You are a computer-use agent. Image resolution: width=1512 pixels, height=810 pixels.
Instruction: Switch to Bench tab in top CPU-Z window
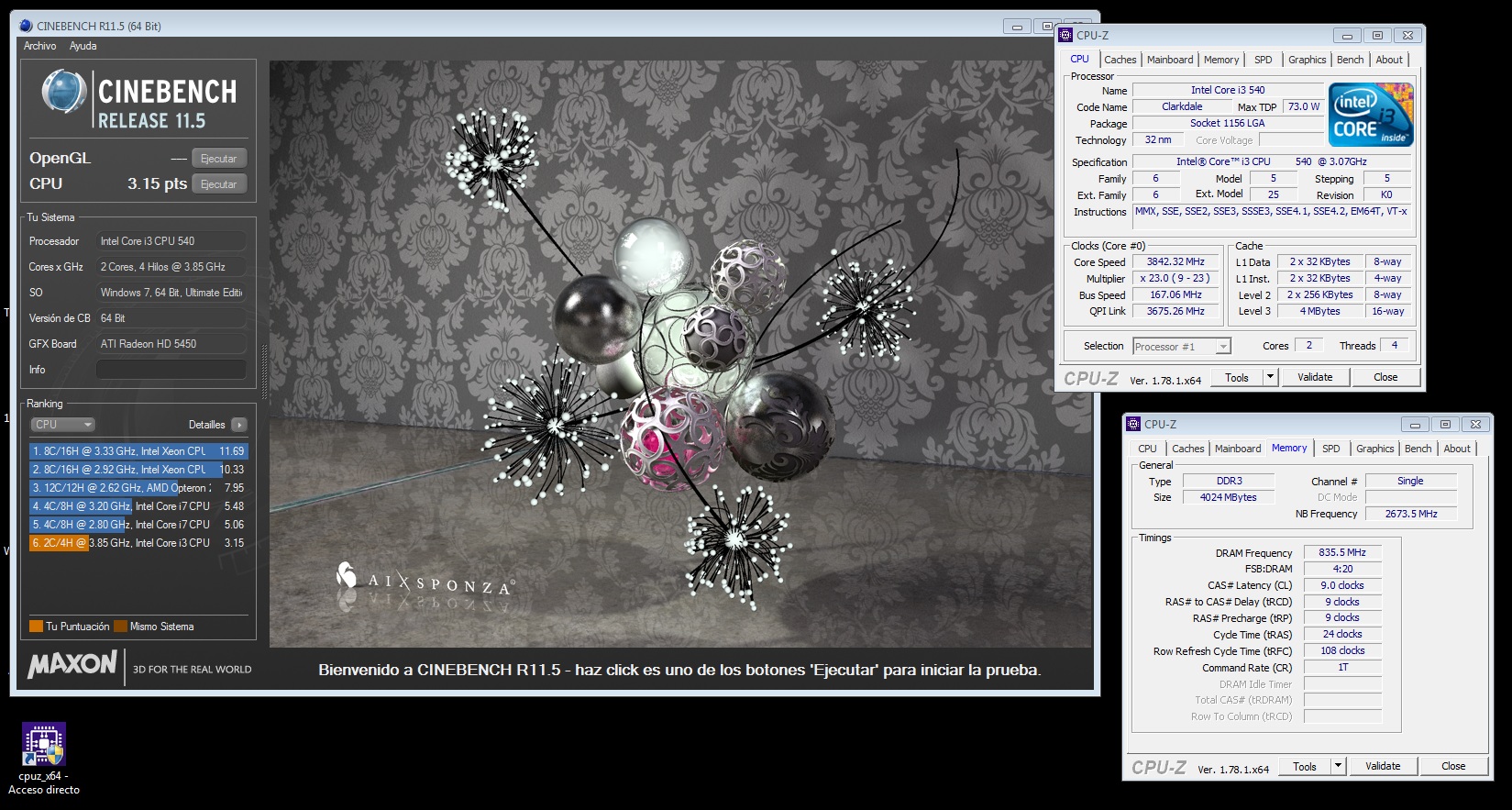pos(1350,60)
